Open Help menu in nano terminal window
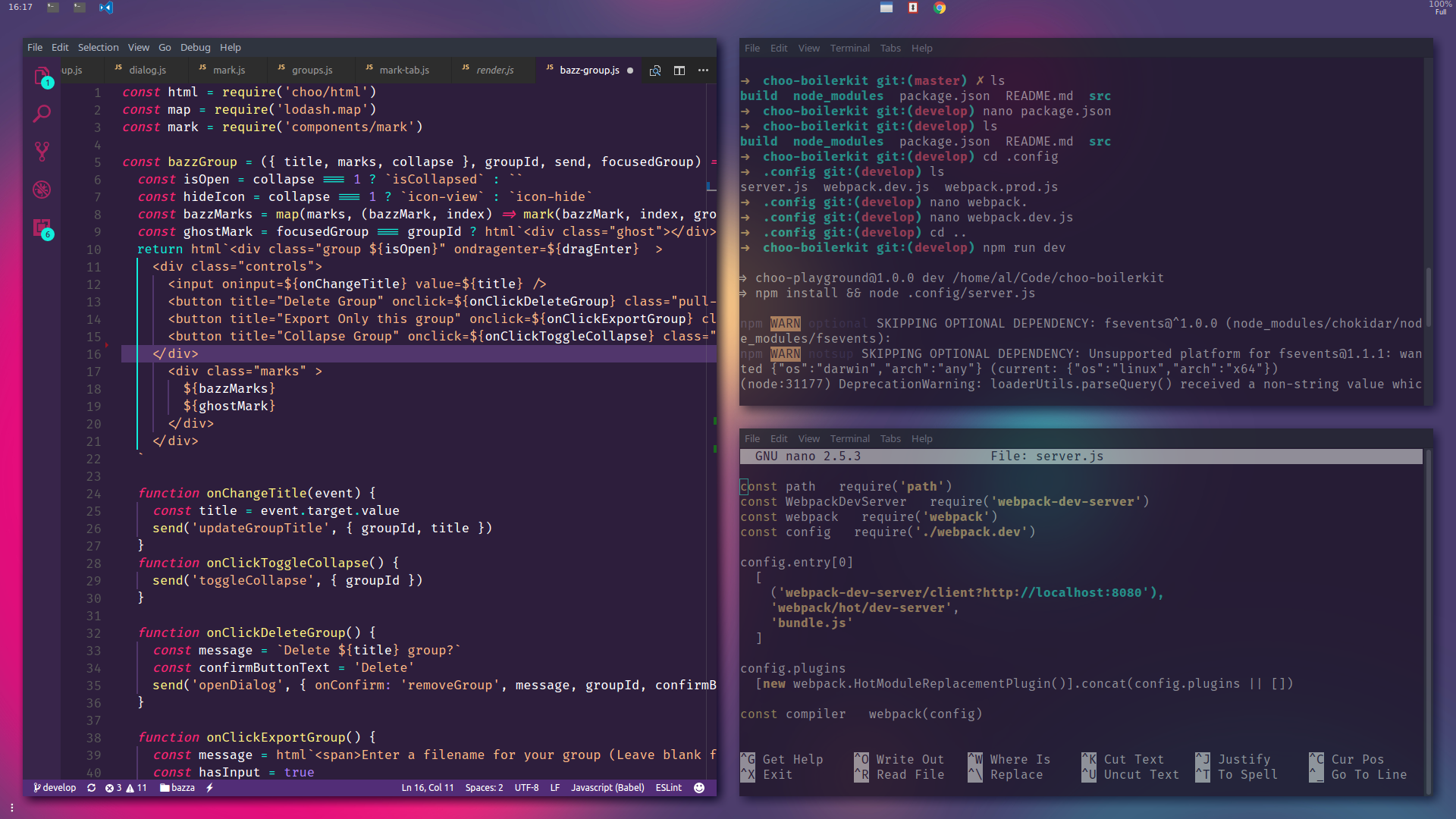This screenshot has height=819, width=1456. tap(922, 439)
